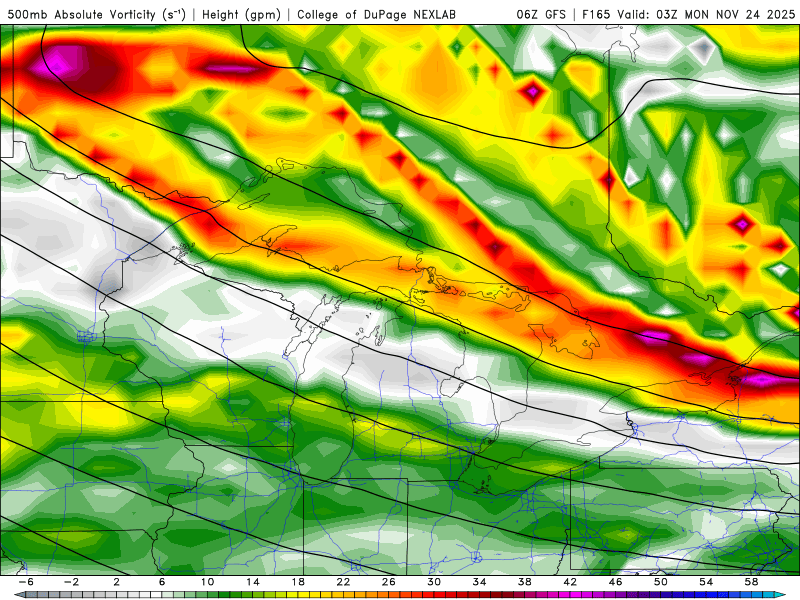The height and width of the screenshot is (600, 800).
Task: Click the '500mb Absolute Vorticity' title text
Action: [x=81, y=14]
